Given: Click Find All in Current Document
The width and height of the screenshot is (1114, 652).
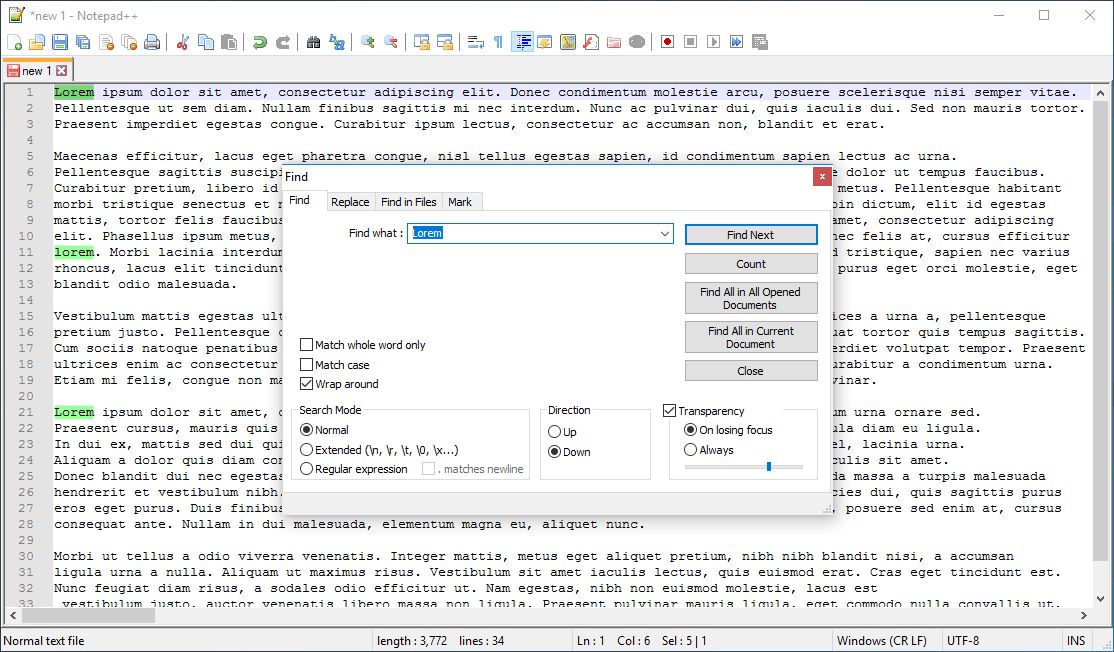Looking at the screenshot, I should coord(751,337).
